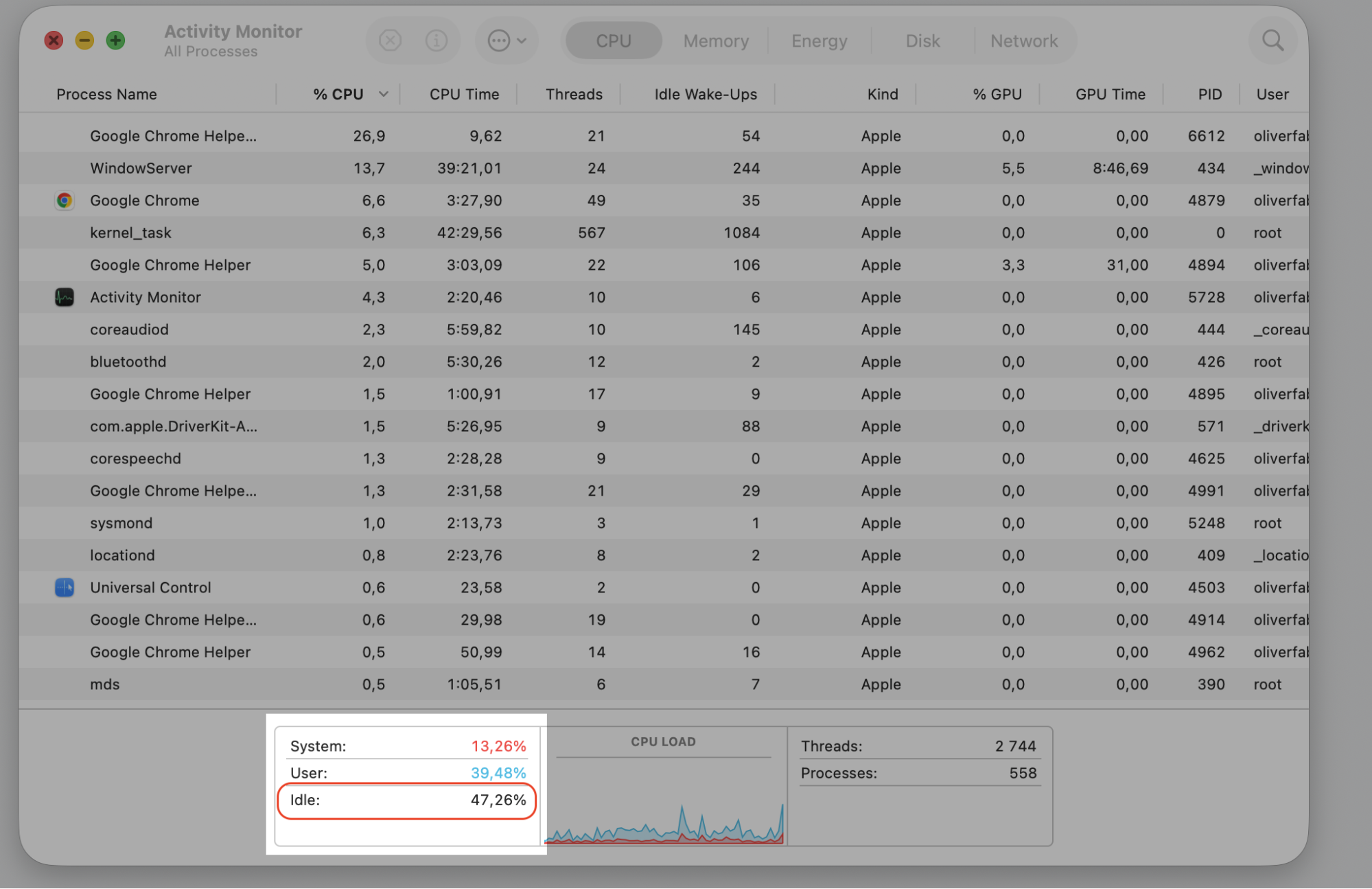Select the Universal Control app icon

65,588
